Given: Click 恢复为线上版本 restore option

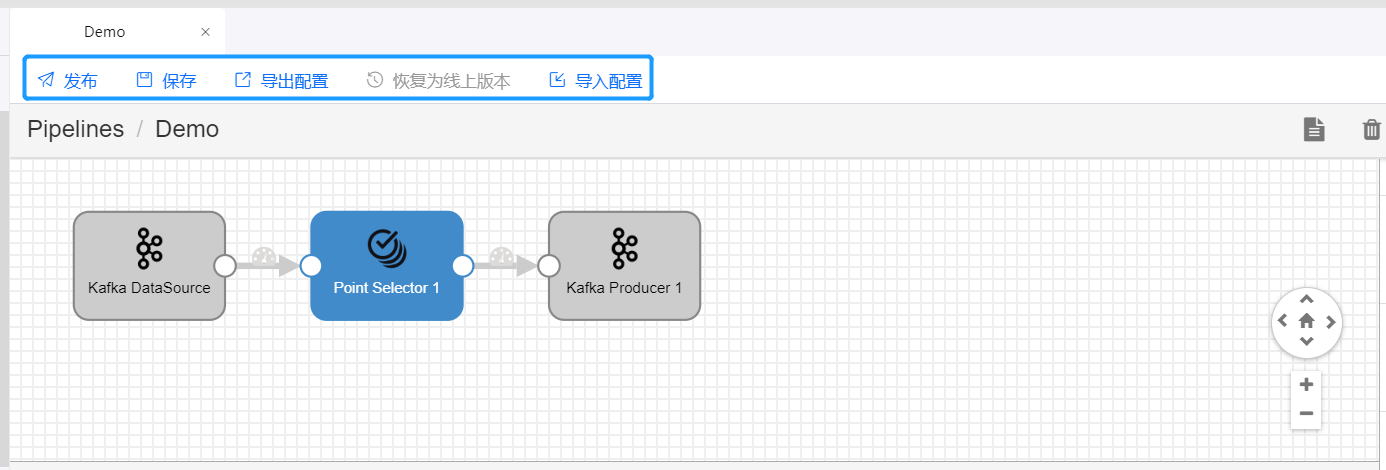Looking at the screenshot, I should coord(439,81).
